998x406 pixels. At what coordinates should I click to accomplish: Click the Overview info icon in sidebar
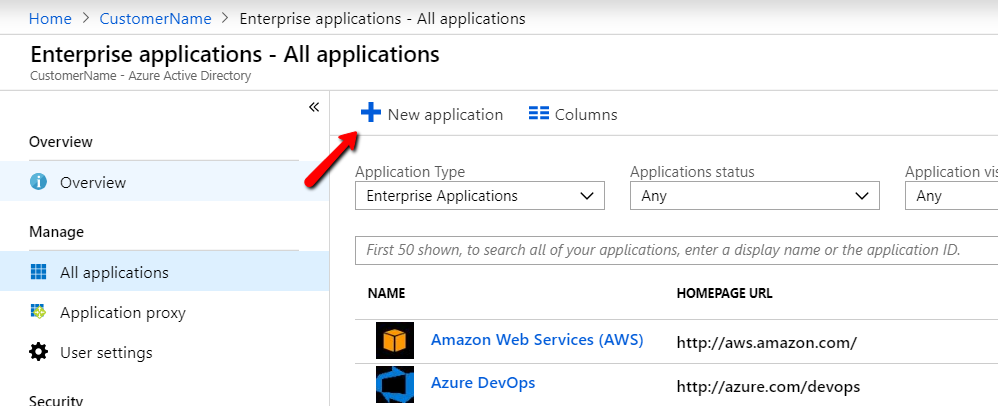pos(39,182)
